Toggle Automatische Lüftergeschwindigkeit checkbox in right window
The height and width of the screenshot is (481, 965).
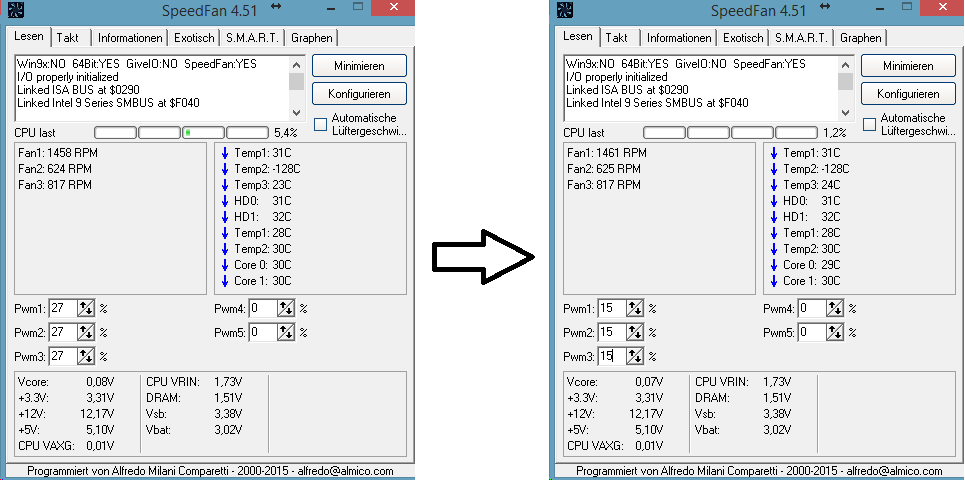869,124
